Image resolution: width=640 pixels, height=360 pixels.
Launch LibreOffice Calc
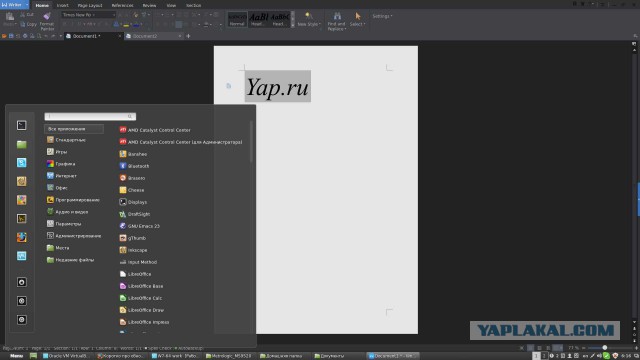pos(141,298)
